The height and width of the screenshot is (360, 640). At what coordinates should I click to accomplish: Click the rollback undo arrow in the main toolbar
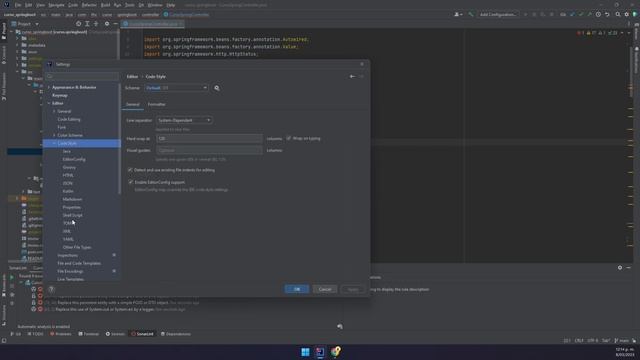pyautogui.click(x=607, y=14)
